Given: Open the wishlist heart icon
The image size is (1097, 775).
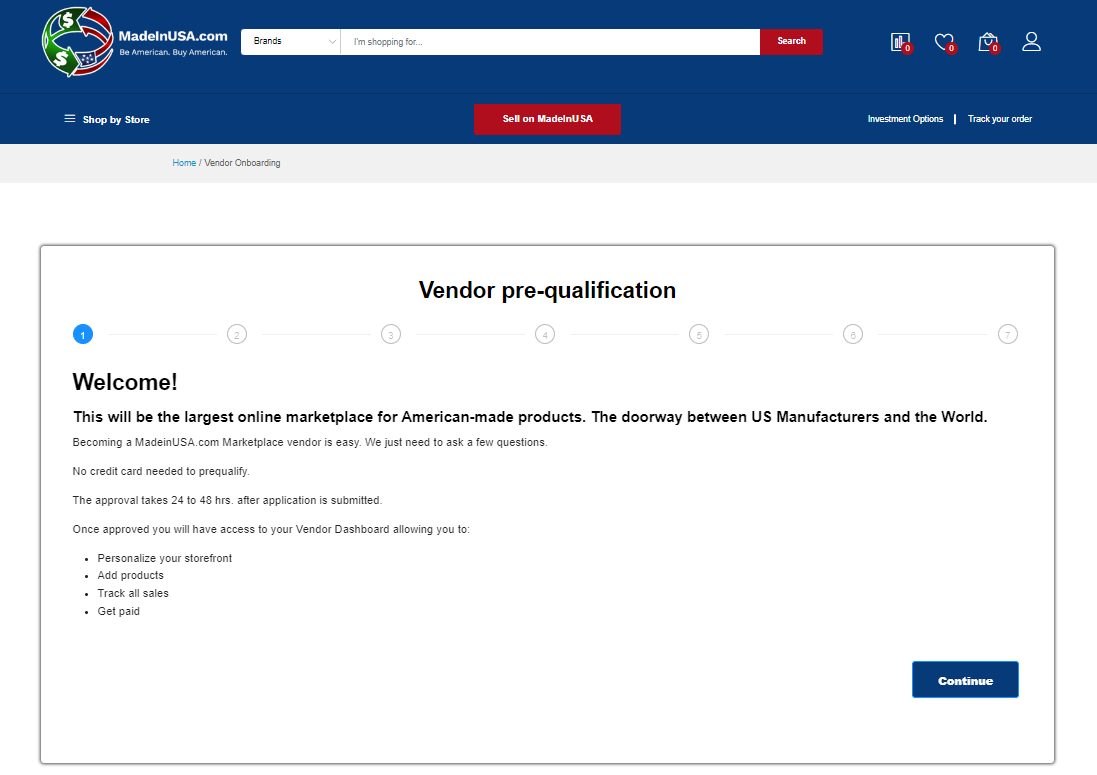Looking at the screenshot, I should [x=944, y=43].
